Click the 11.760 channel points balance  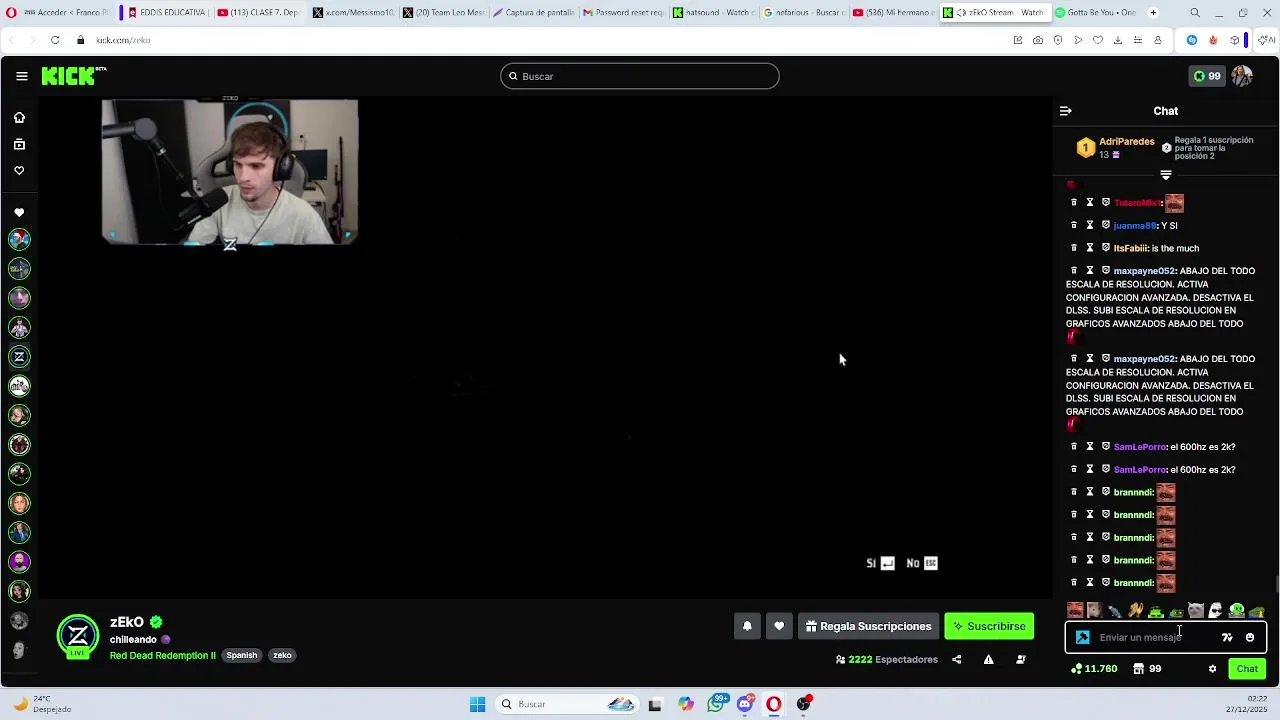pos(1094,669)
